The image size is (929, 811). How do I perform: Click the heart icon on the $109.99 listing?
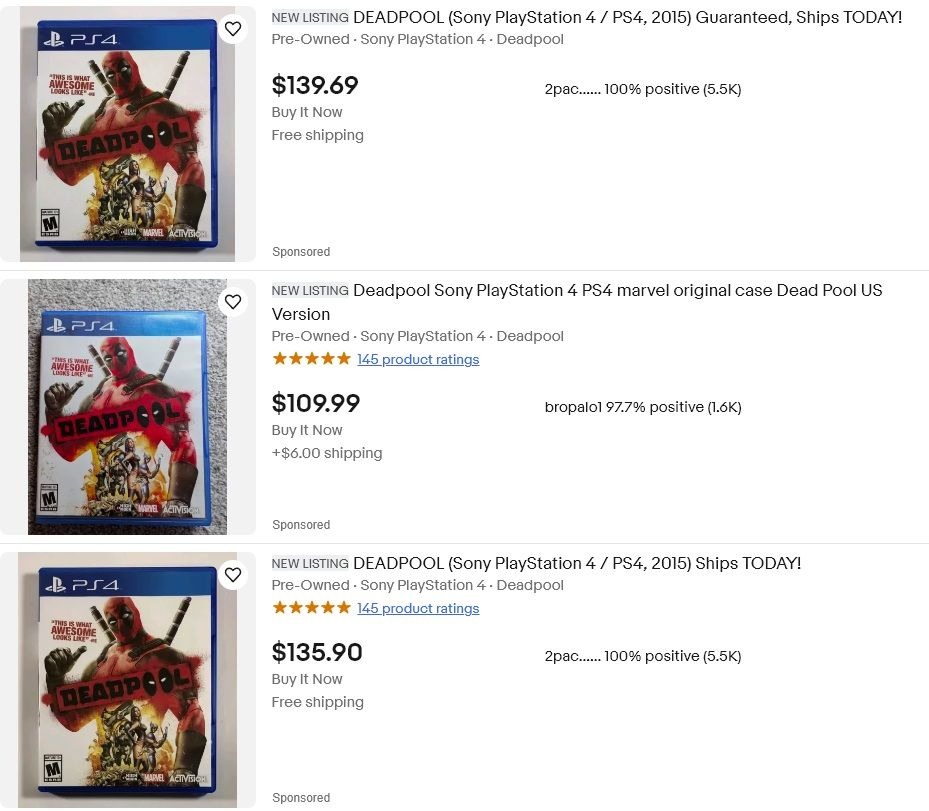point(233,302)
